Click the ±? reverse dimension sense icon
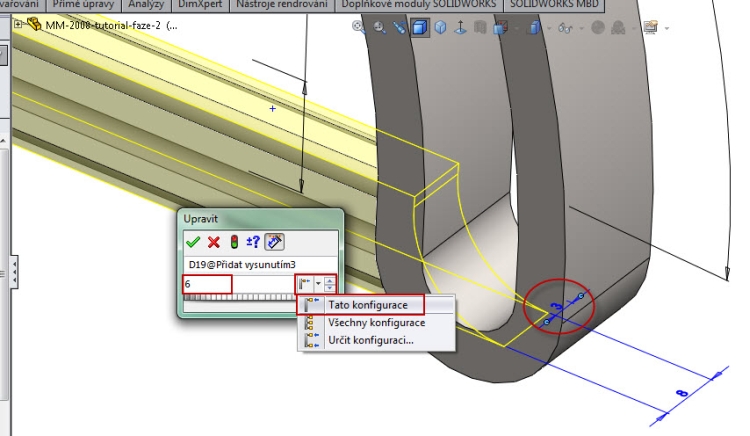Screen dimensions: 750x436 (x=253, y=242)
